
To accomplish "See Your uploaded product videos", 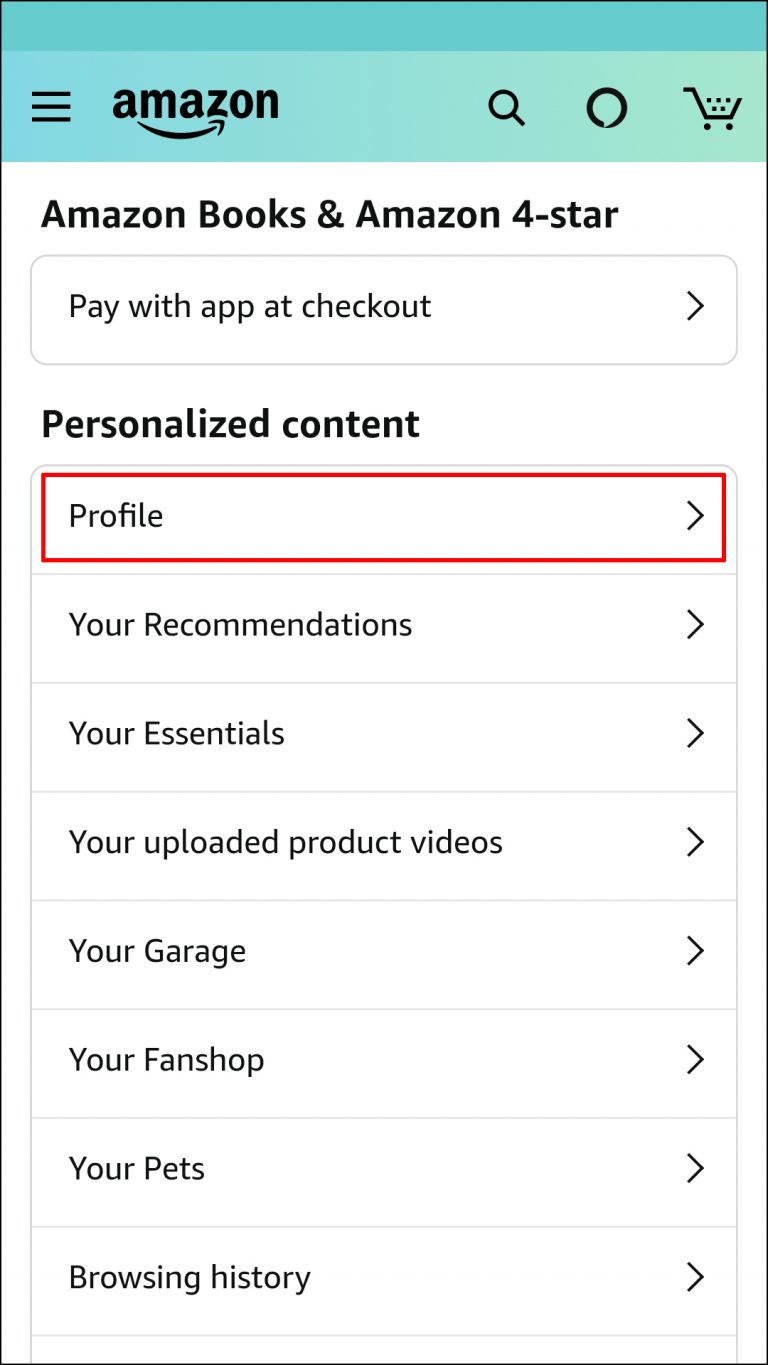I will [x=285, y=842].
